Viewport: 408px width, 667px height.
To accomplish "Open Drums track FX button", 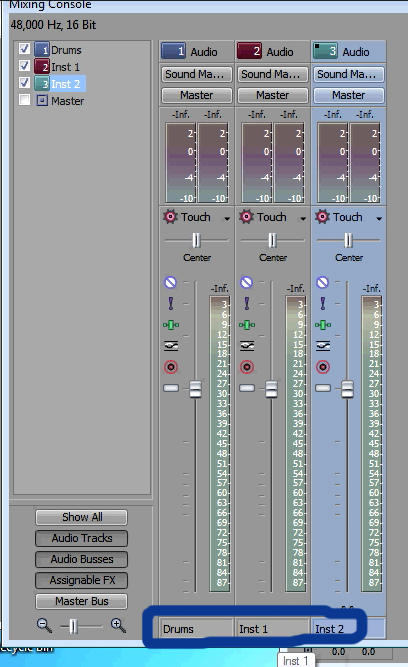I will point(171,325).
